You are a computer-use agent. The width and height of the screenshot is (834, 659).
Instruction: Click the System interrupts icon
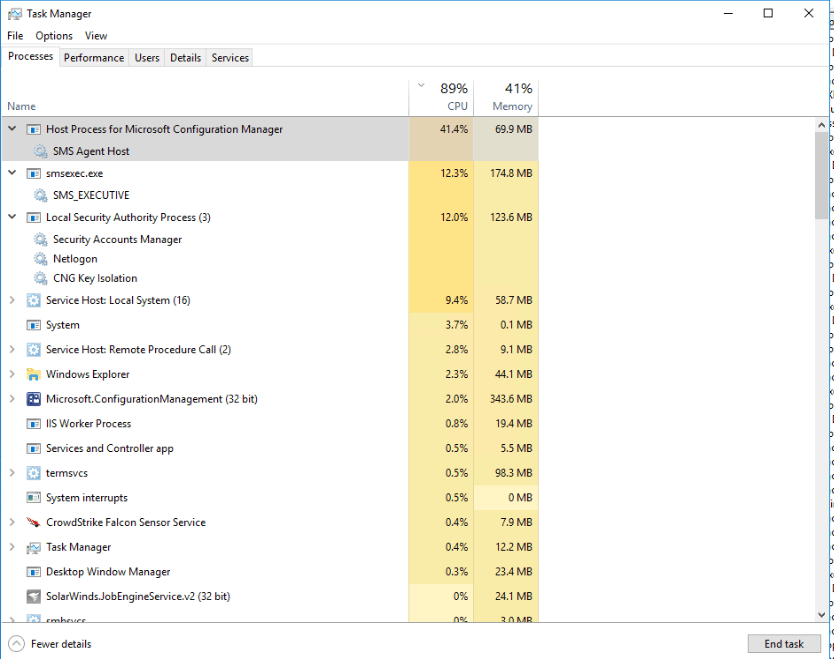[34, 498]
